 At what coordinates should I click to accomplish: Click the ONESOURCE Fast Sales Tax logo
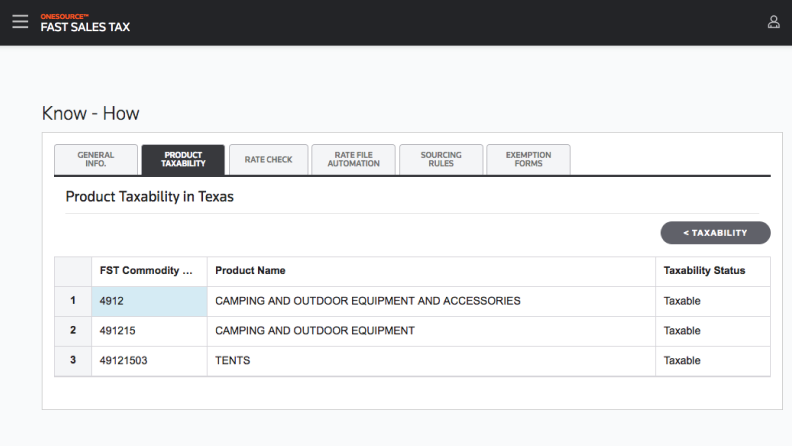tap(85, 23)
